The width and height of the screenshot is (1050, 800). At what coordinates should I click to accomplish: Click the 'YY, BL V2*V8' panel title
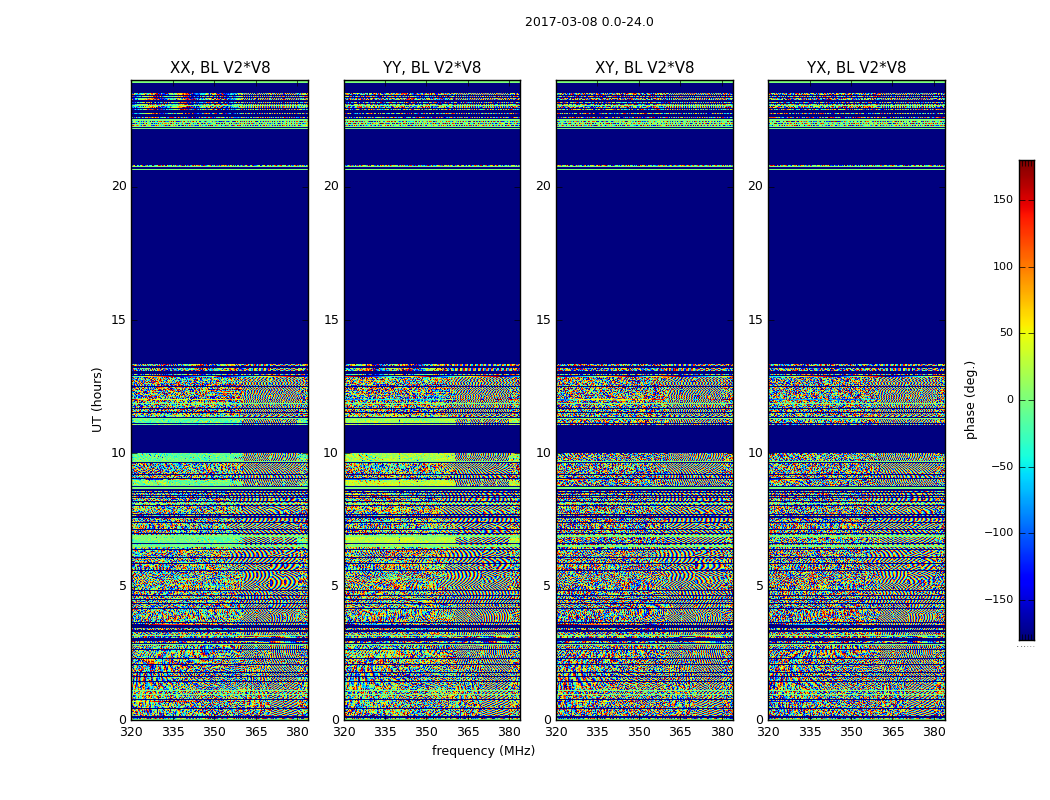(432, 68)
